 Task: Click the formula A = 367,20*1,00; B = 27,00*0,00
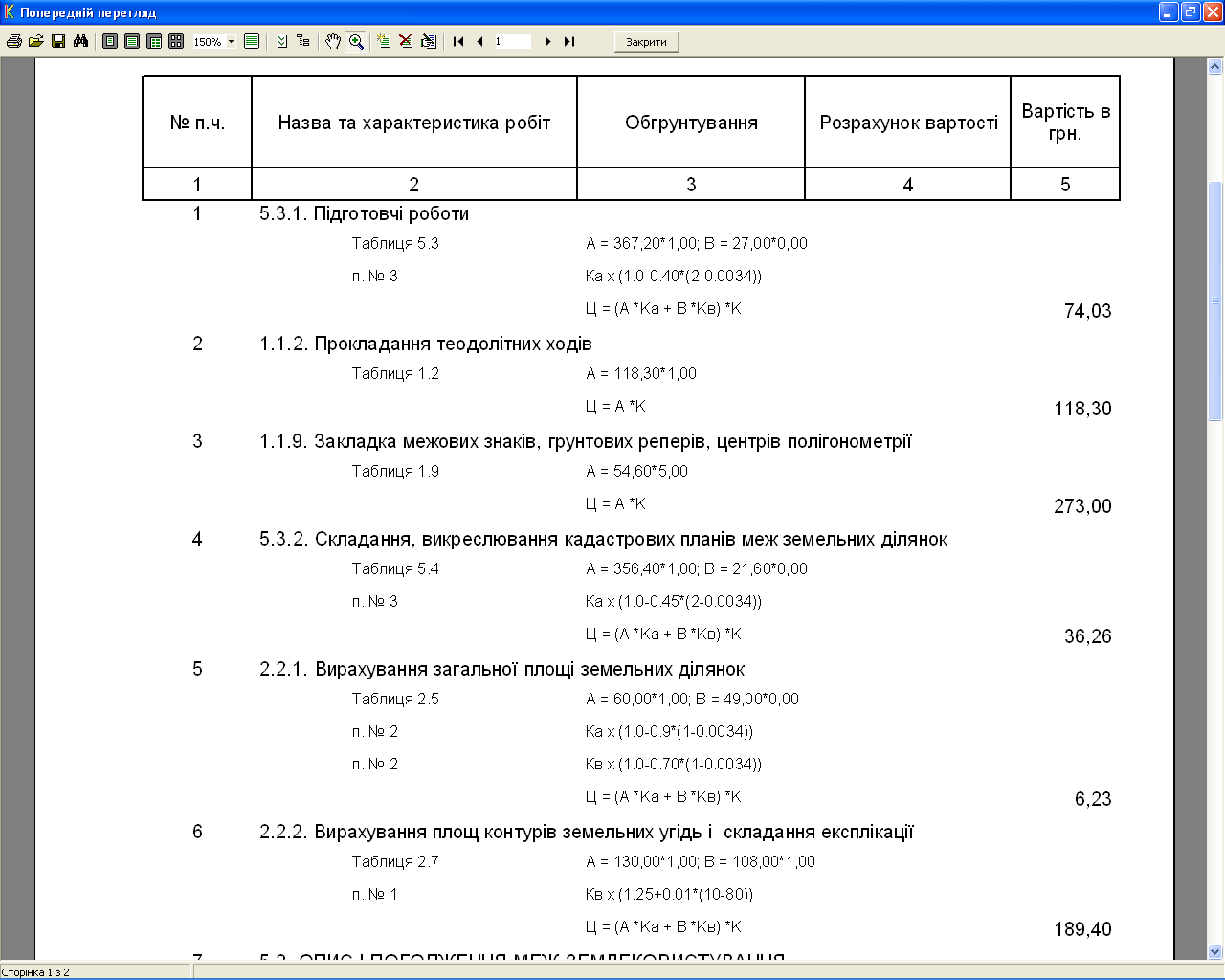(x=697, y=243)
